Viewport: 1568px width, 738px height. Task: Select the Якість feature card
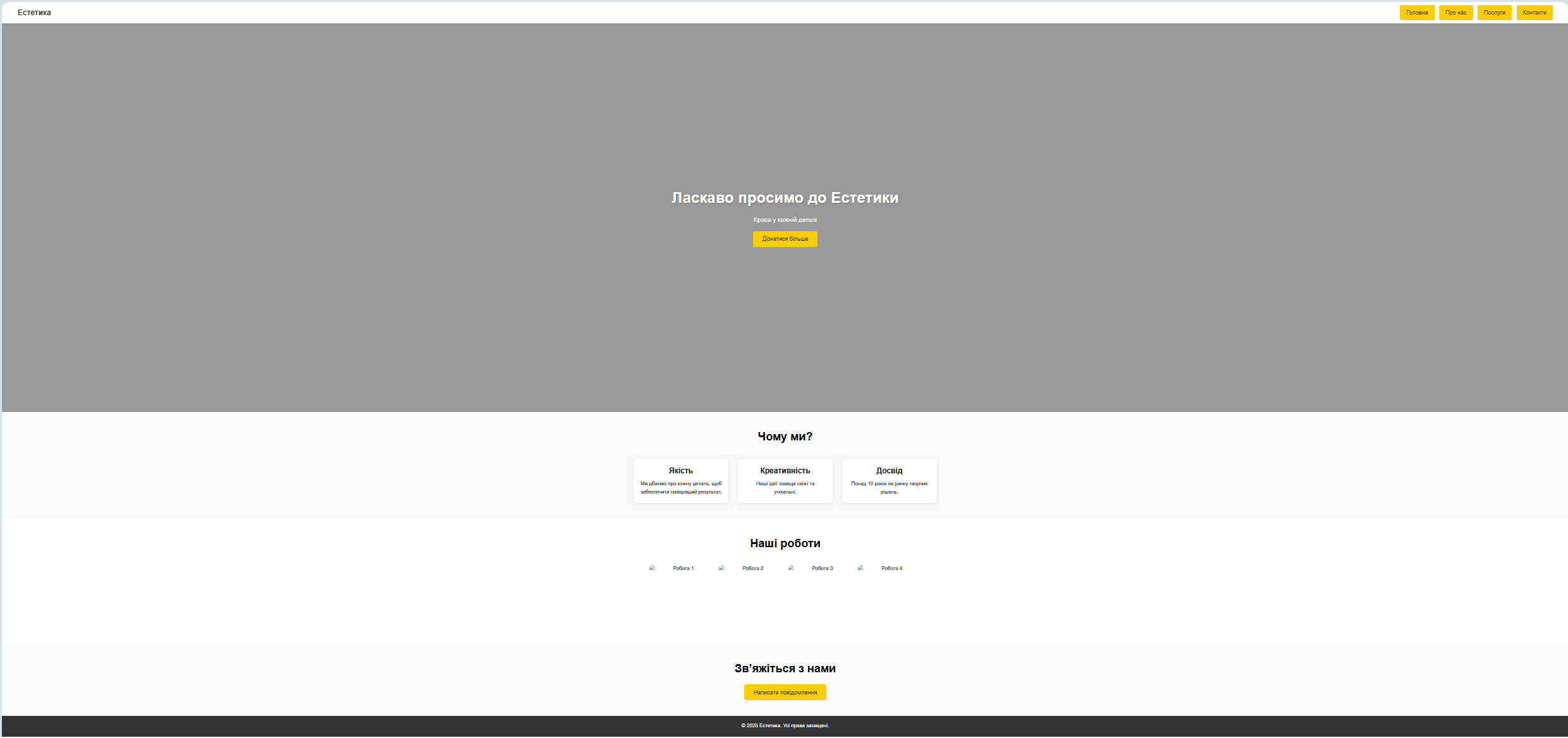(680, 481)
